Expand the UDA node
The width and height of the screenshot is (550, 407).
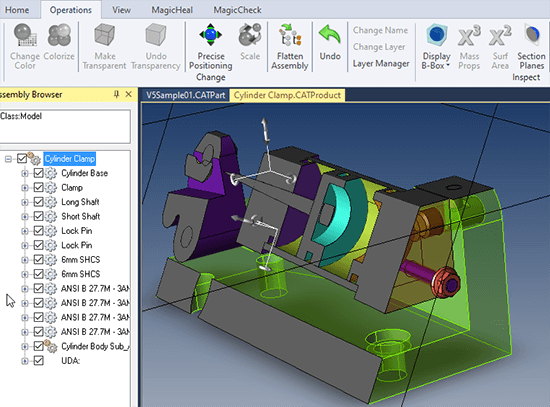[25, 361]
